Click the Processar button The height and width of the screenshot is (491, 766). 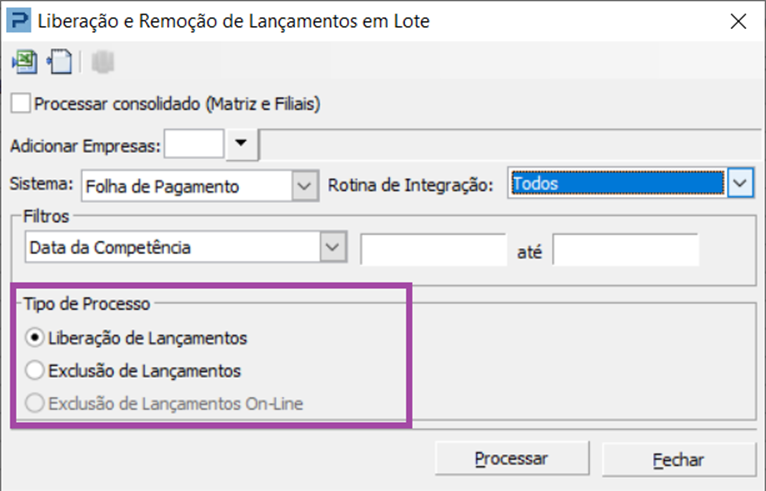pos(511,458)
